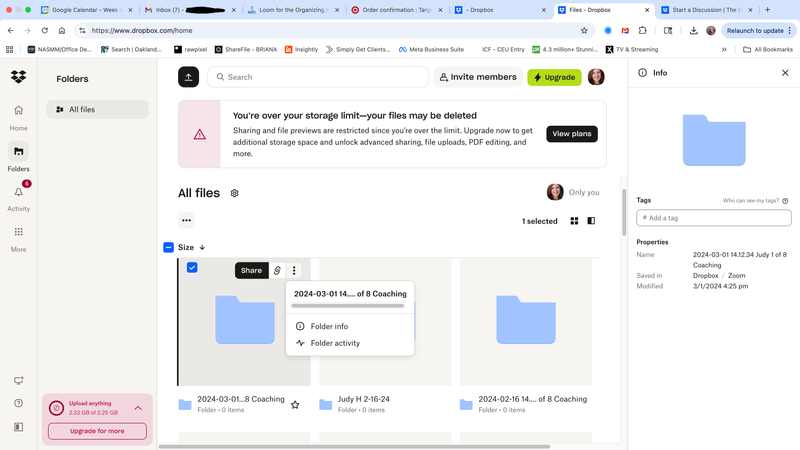The image size is (800, 450).
Task: Open All files in Folders pane
Action: 97,109
